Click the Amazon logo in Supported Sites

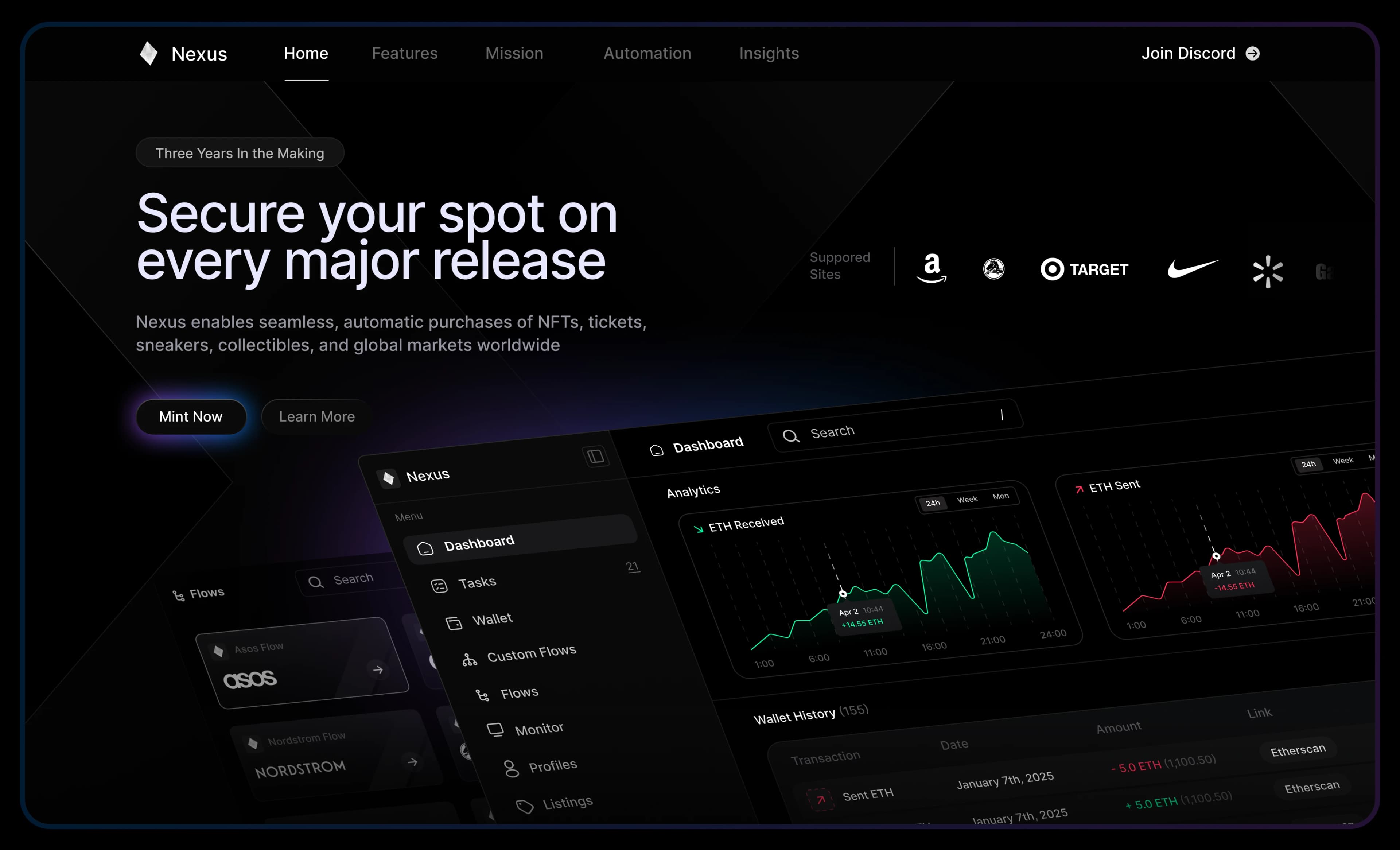pyautogui.click(x=931, y=268)
